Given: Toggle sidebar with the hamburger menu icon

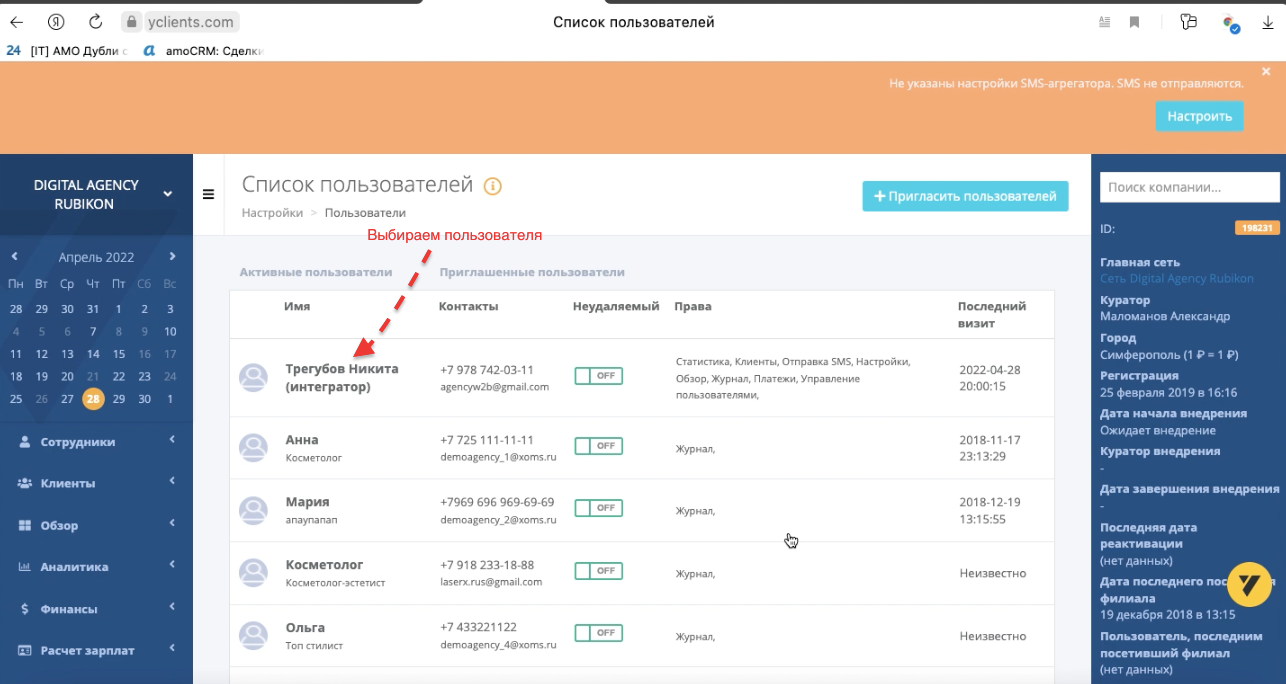Looking at the screenshot, I should click(208, 194).
